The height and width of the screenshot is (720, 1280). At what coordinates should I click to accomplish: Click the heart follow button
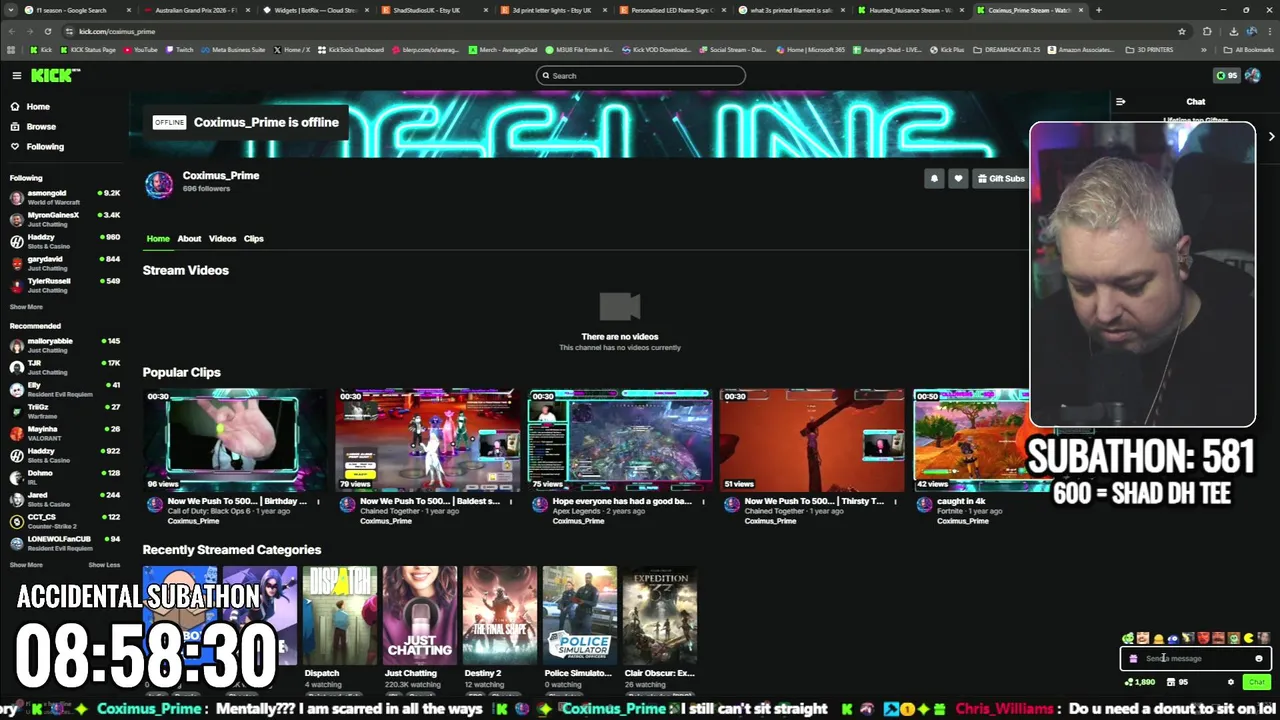[x=958, y=178]
